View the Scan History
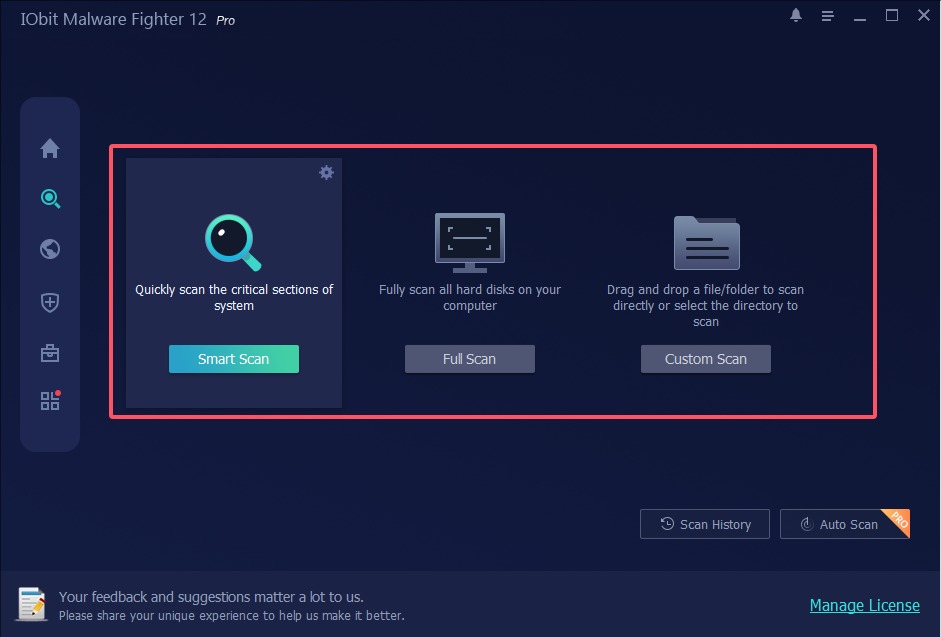941x637 pixels. [705, 524]
